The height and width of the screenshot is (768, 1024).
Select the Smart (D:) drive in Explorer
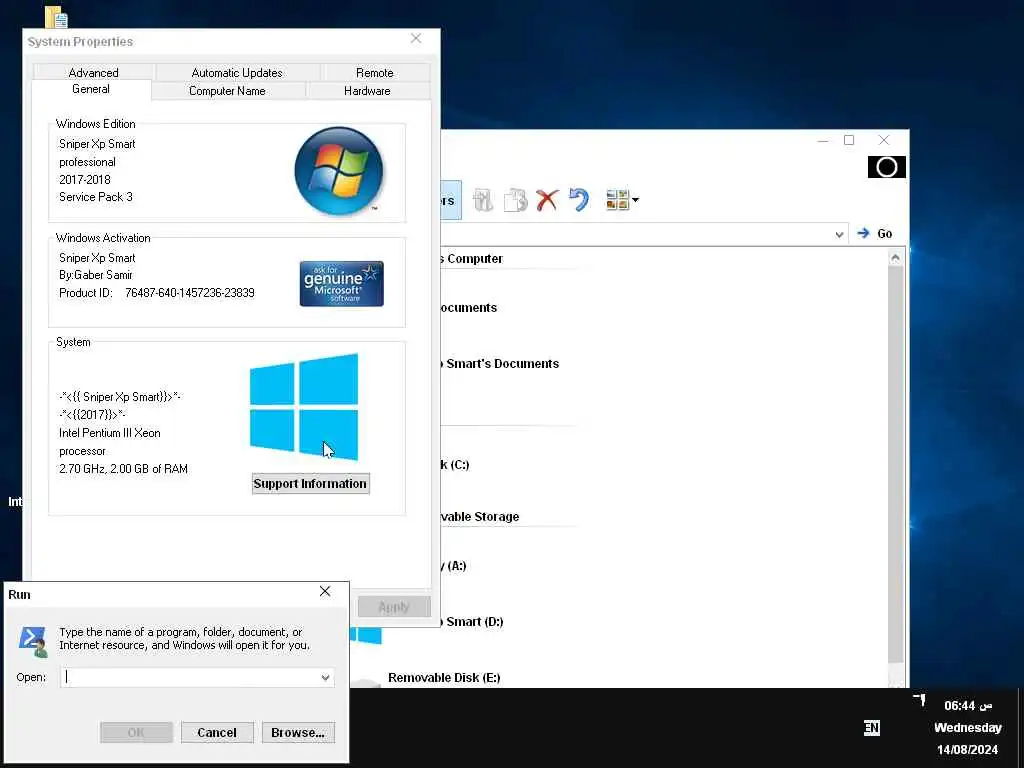point(472,622)
